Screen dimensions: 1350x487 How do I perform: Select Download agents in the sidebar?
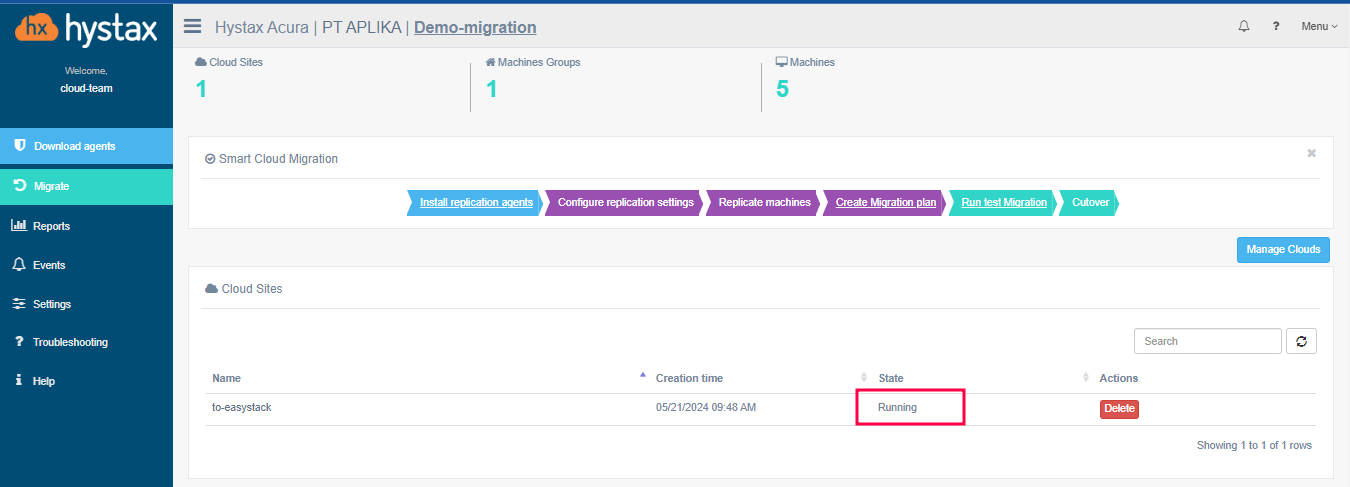(74, 146)
